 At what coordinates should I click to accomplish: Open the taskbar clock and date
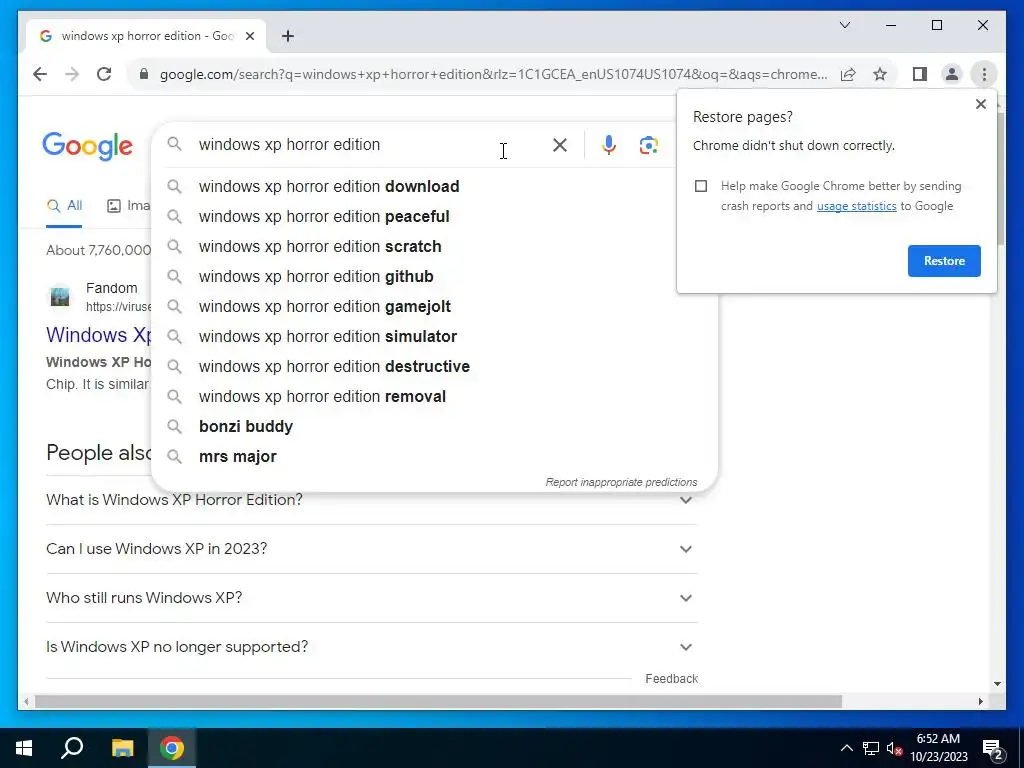click(938, 748)
